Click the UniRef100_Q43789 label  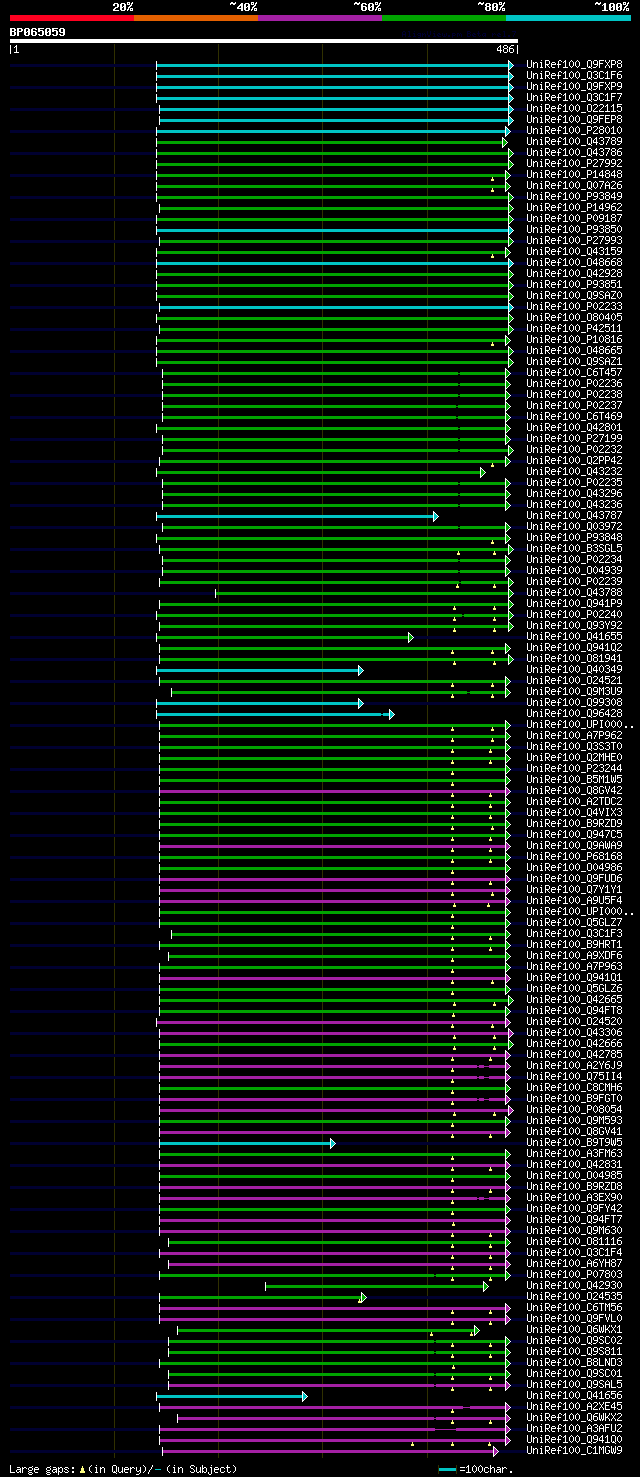574,141
